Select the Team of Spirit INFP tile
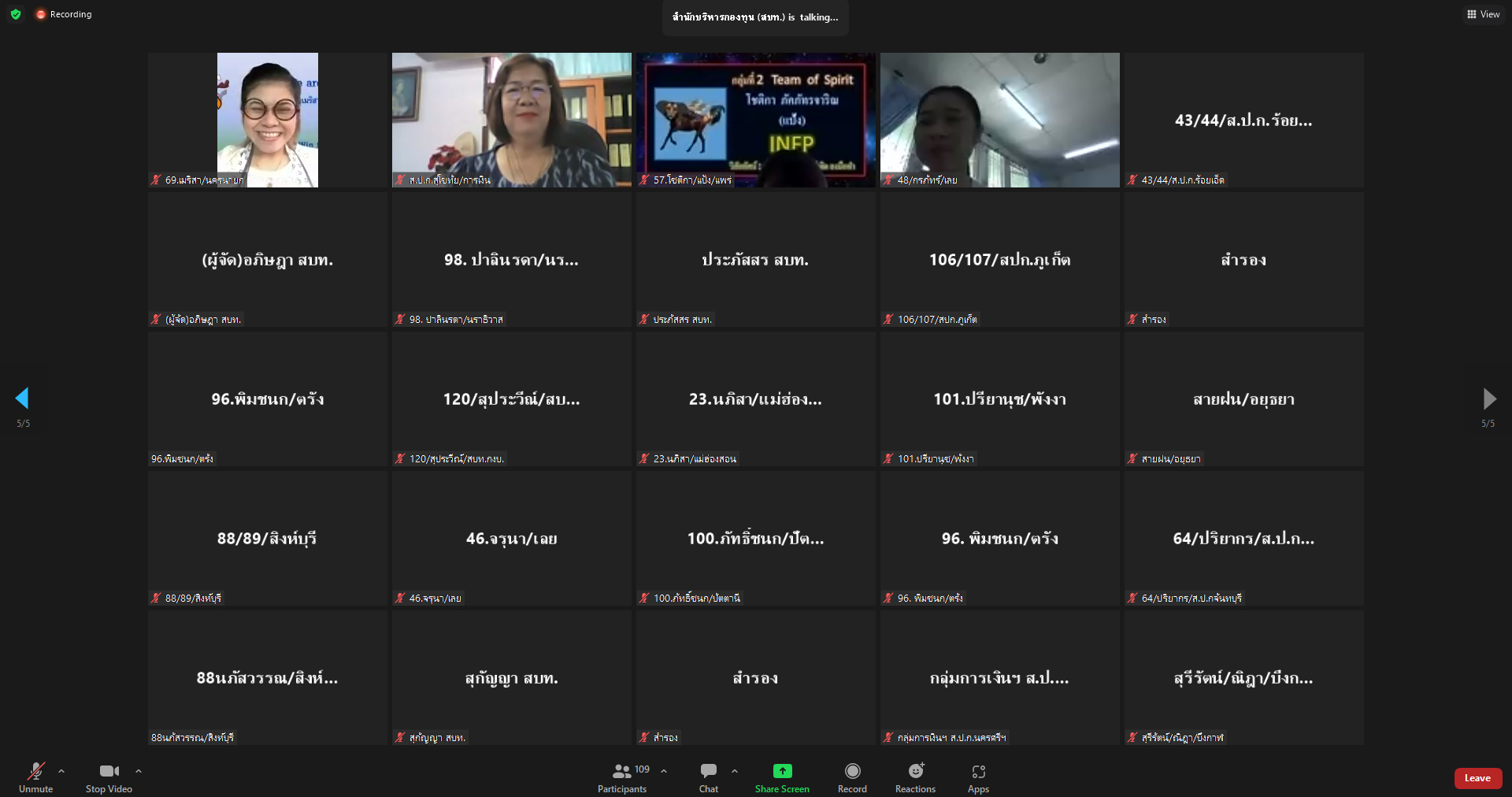Viewport: 1512px width, 797px height. pos(756,120)
